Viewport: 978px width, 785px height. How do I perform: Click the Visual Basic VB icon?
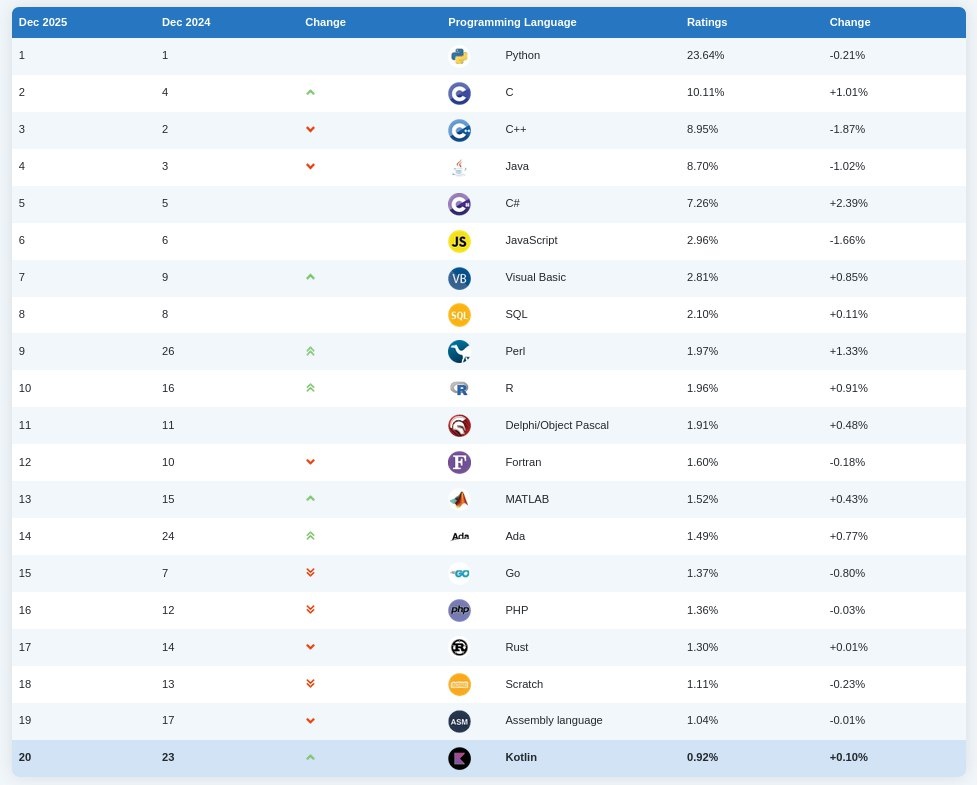click(459, 278)
